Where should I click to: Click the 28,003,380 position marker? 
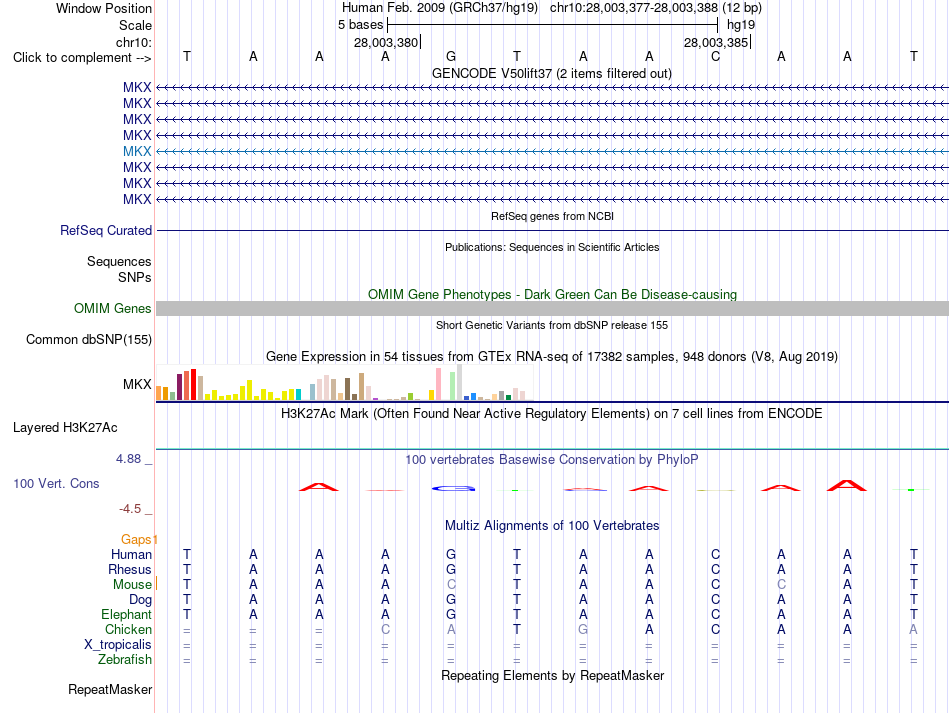387,42
